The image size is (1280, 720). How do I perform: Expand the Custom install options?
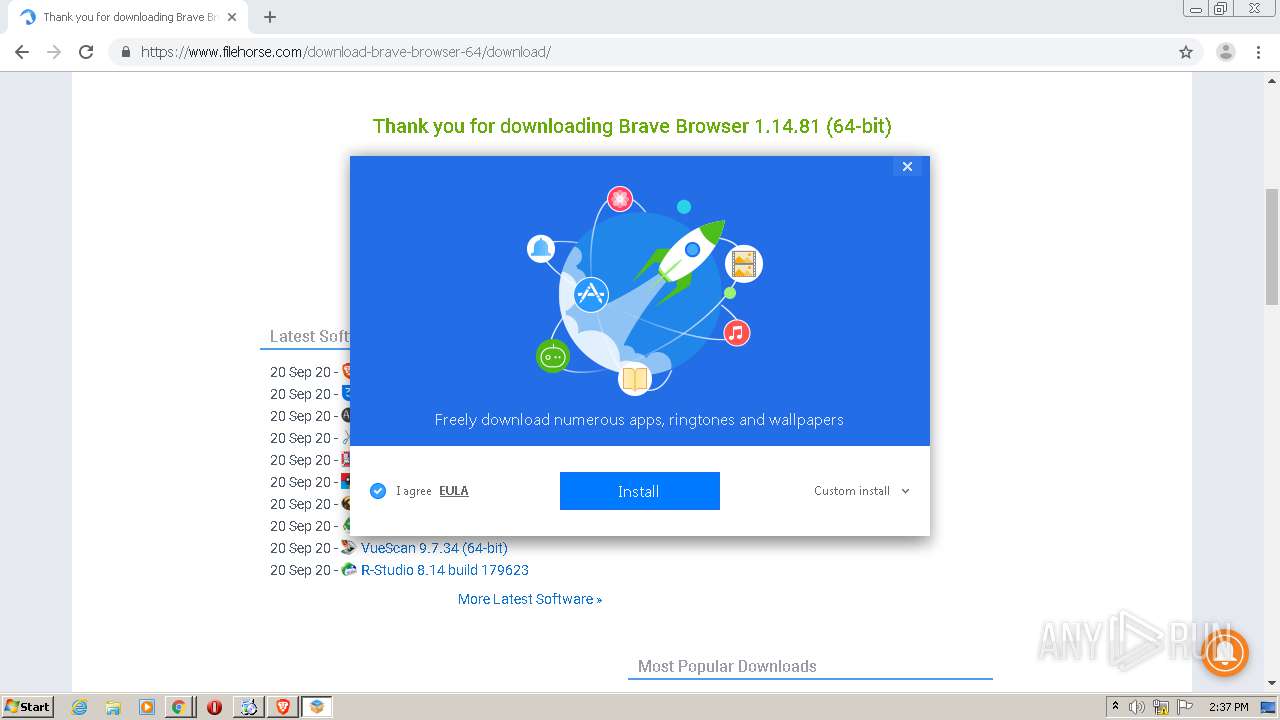tap(862, 491)
